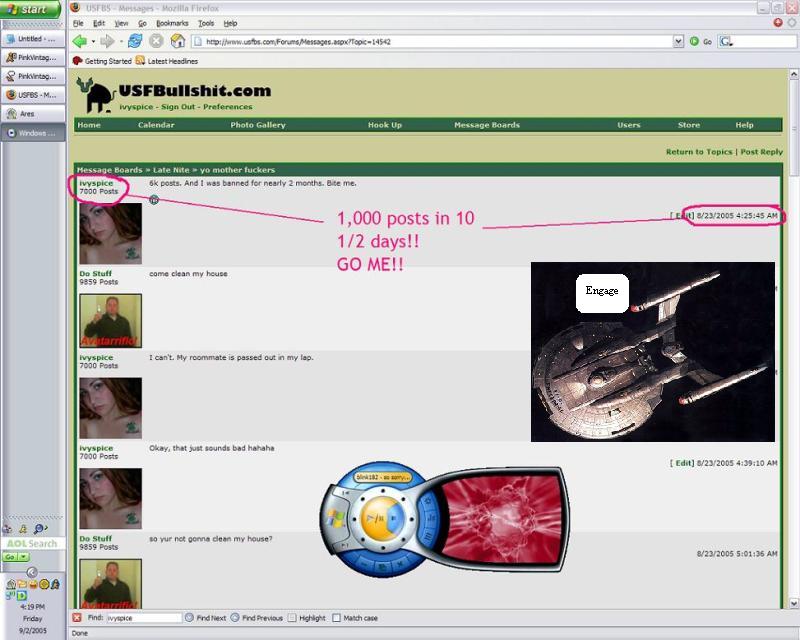Click ivyspice's avatar on the first post
The width and height of the screenshot is (800, 640).
click(x=111, y=233)
